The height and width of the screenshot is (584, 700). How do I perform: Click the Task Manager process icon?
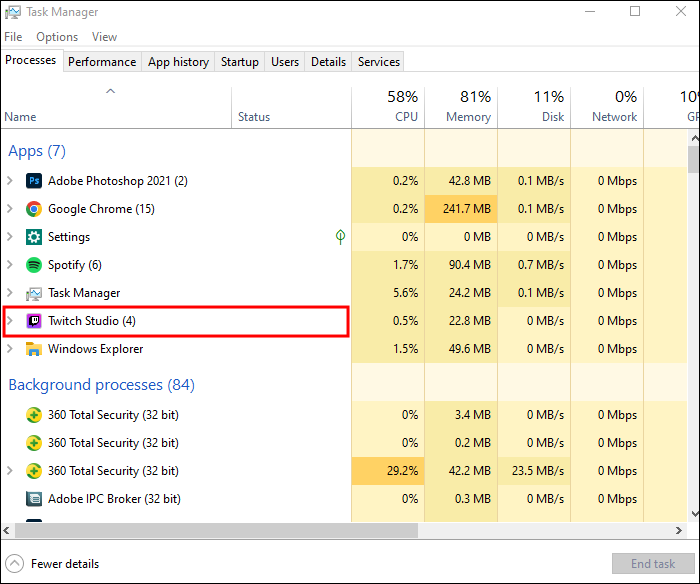(33, 293)
